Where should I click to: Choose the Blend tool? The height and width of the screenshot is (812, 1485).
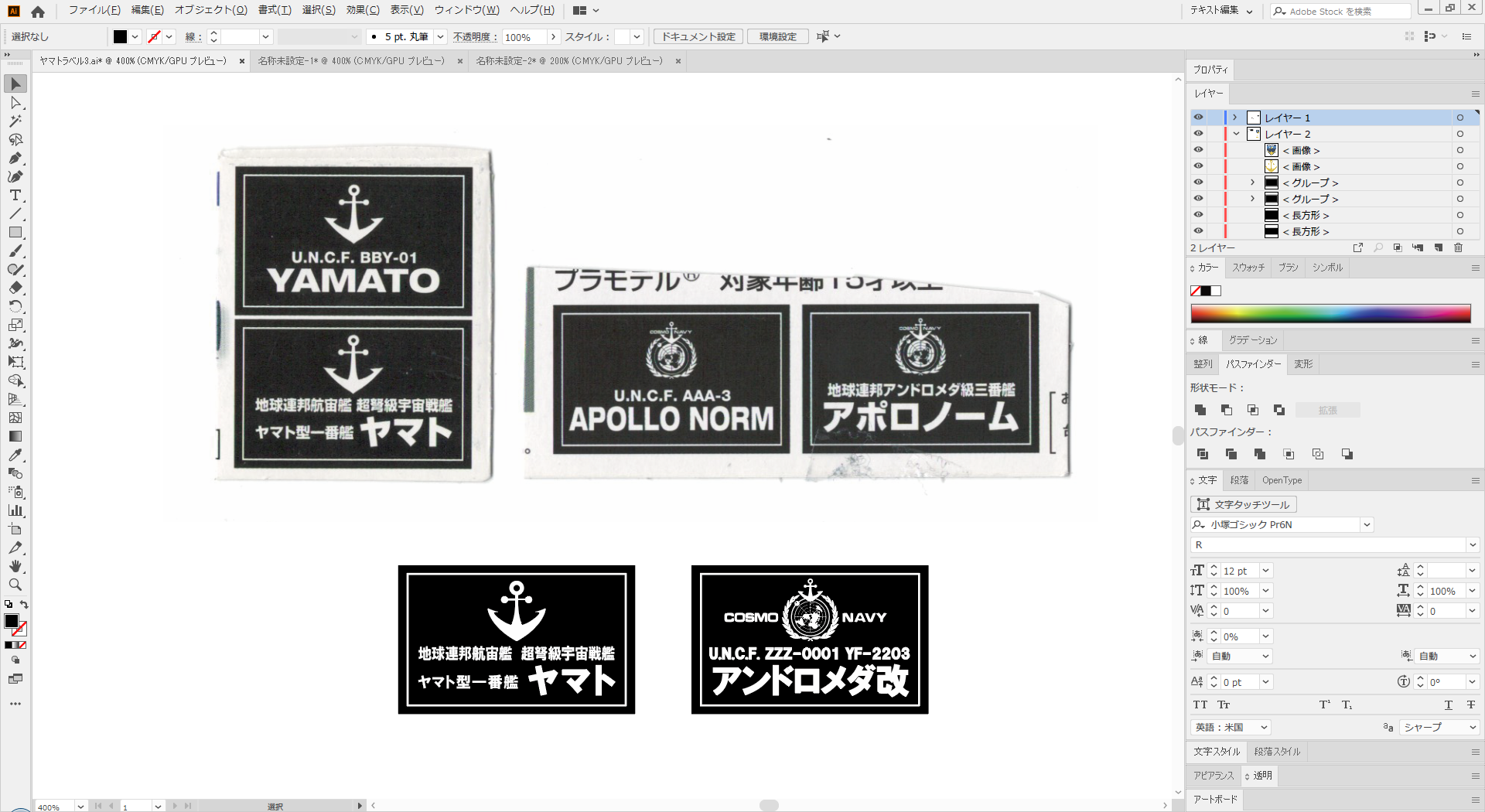tap(15, 473)
